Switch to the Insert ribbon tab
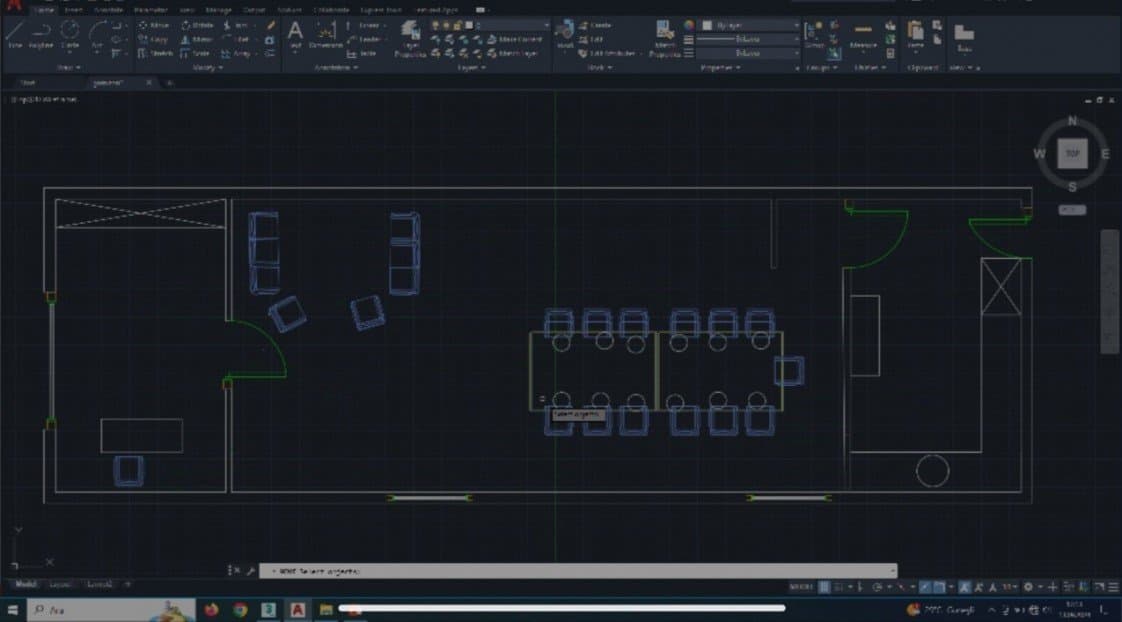 tap(74, 10)
